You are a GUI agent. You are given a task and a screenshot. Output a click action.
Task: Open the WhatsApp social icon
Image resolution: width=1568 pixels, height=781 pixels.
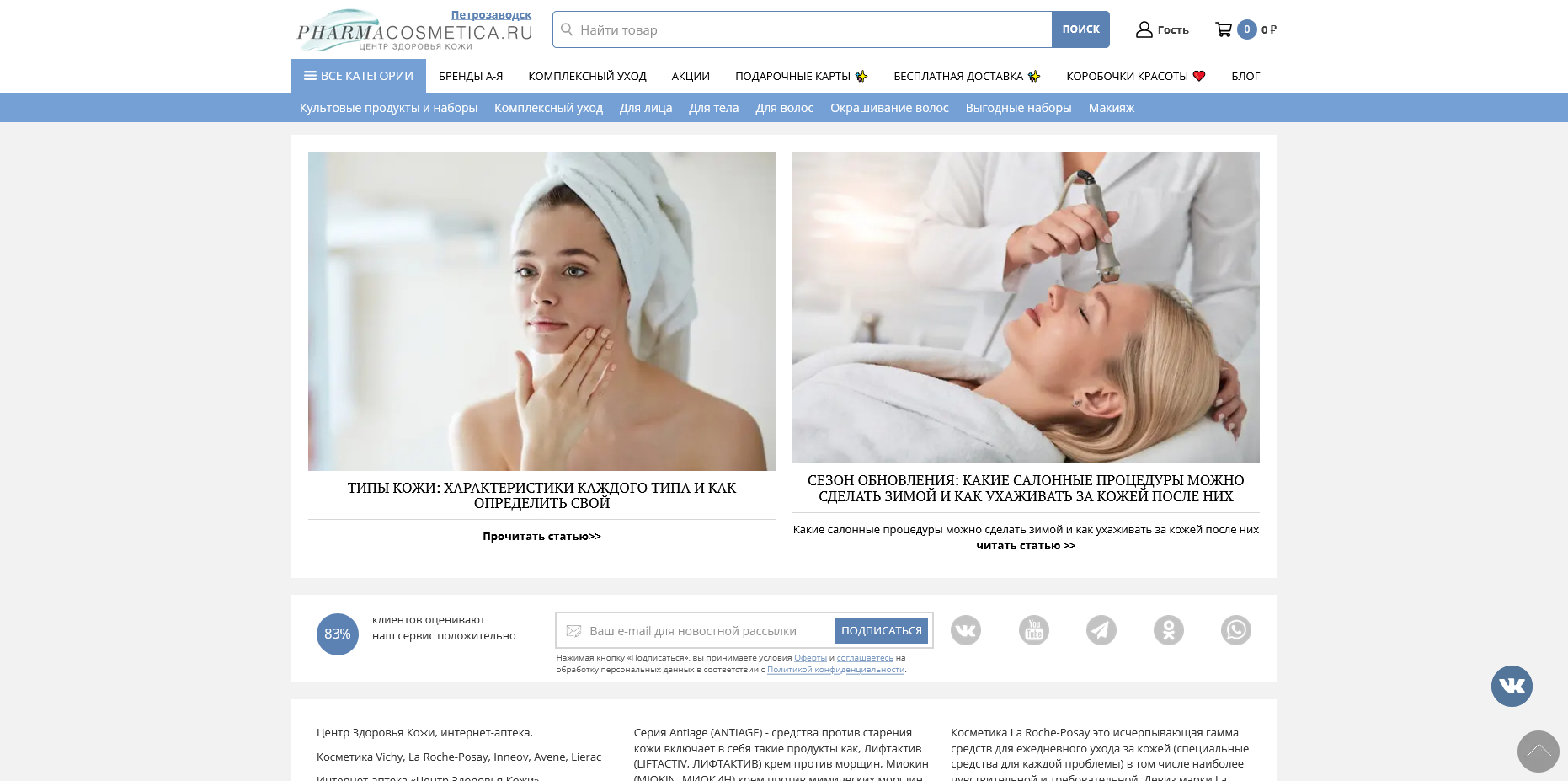pyautogui.click(x=1236, y=630)
